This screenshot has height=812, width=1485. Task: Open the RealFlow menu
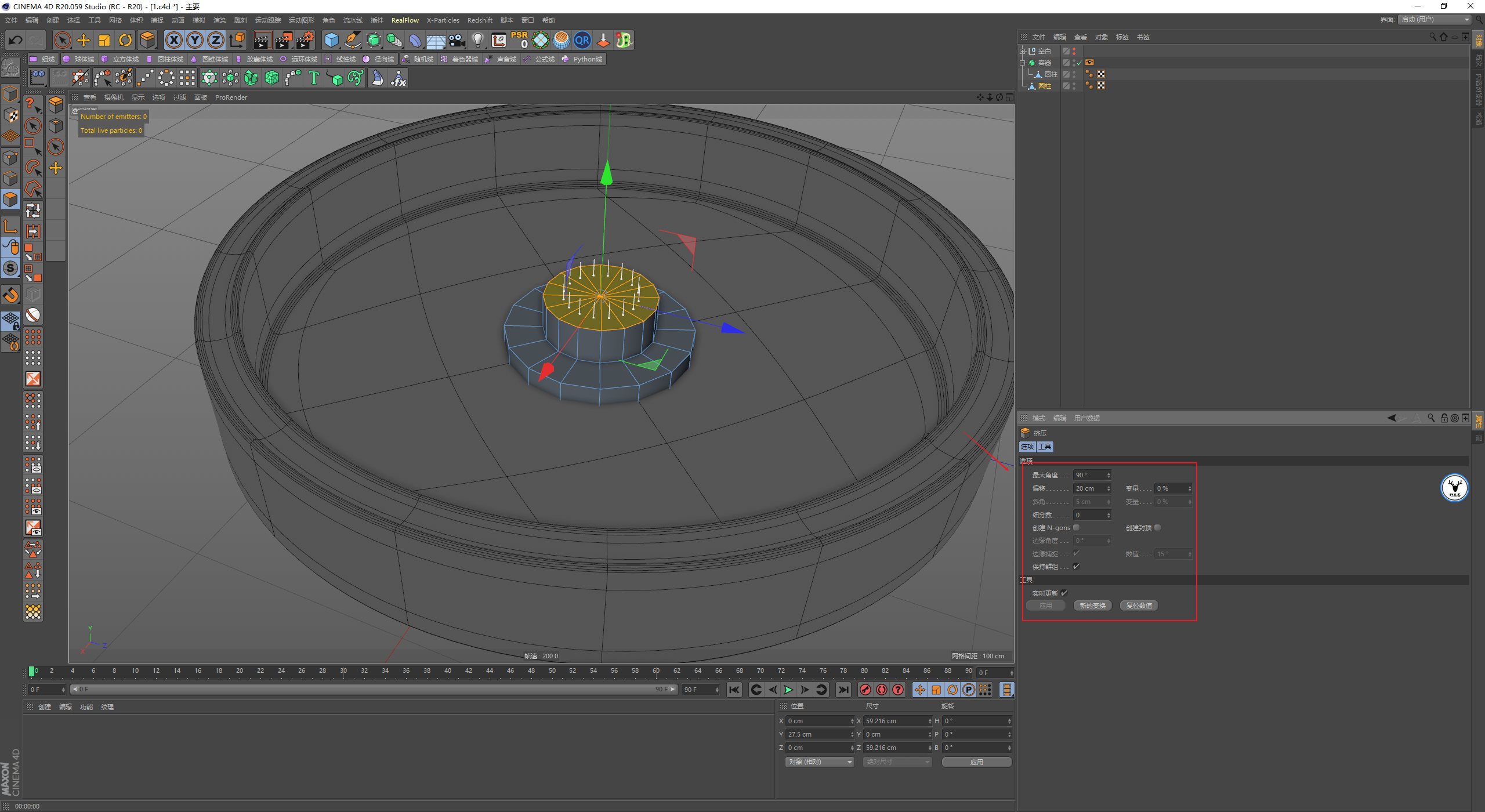(404, 20)
